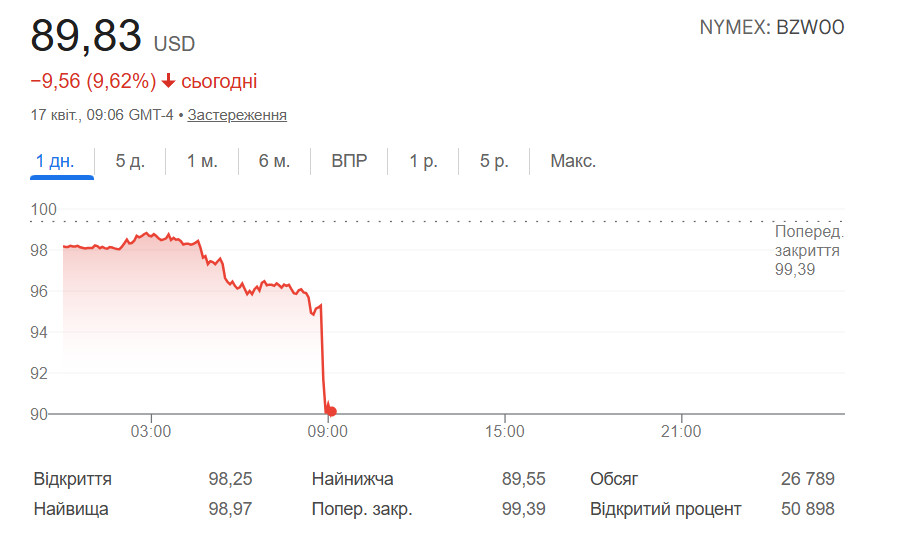Choose the Макс. time range
The image size is (899, 540).
coord(573,161)
